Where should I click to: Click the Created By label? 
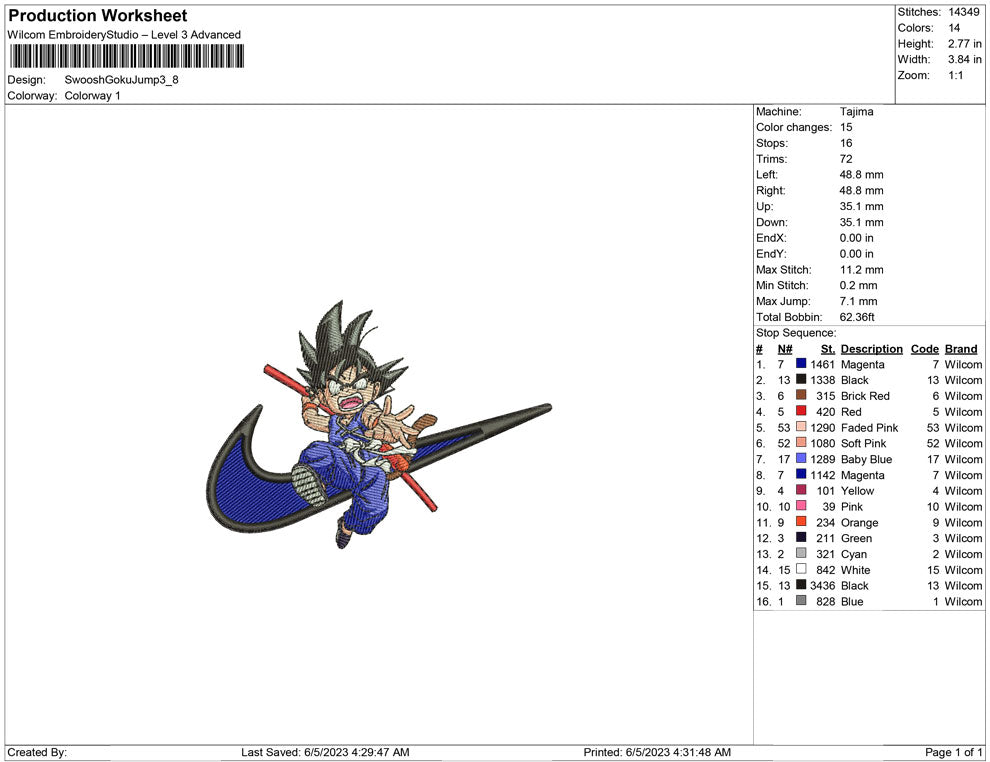tap(37, 752)
